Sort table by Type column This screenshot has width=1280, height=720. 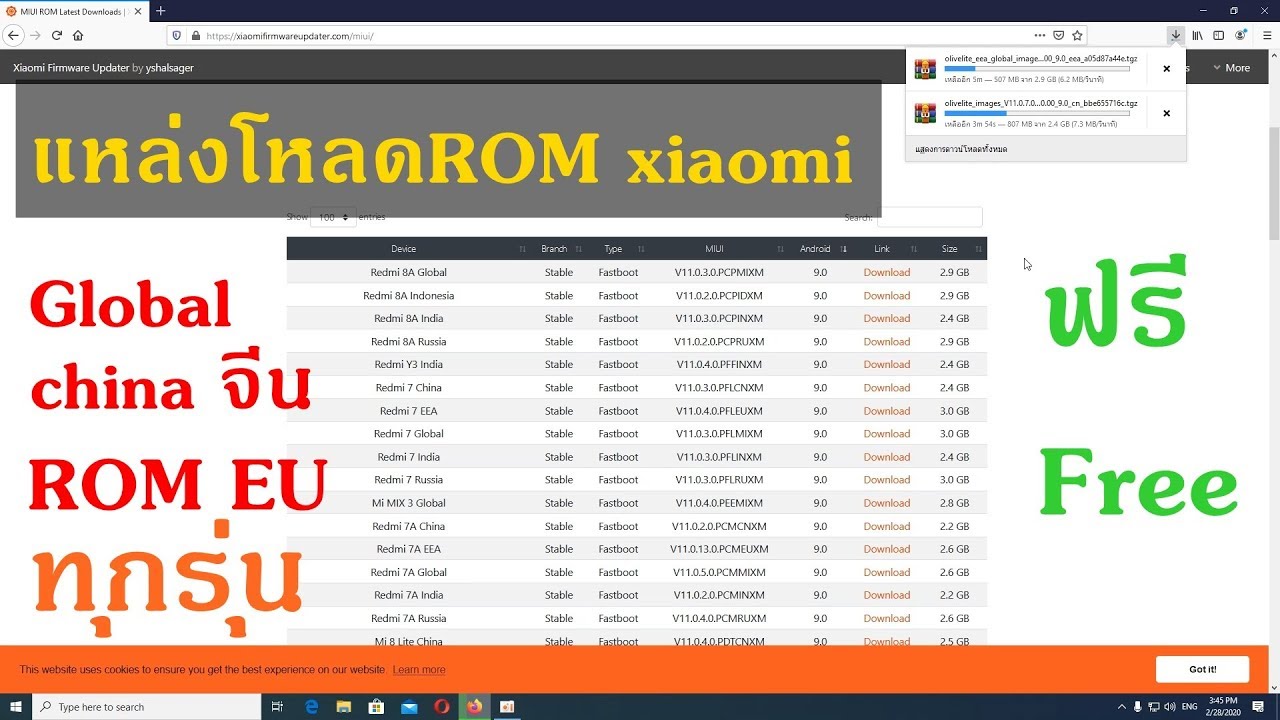(618, 248)
